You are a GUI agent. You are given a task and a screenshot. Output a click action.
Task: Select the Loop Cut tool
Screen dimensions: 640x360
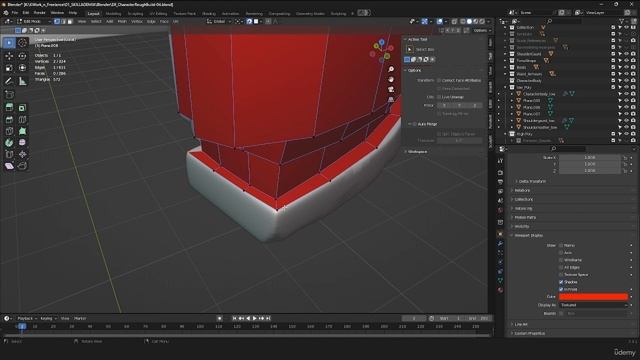pyautogui.click(x=22, y=120)
